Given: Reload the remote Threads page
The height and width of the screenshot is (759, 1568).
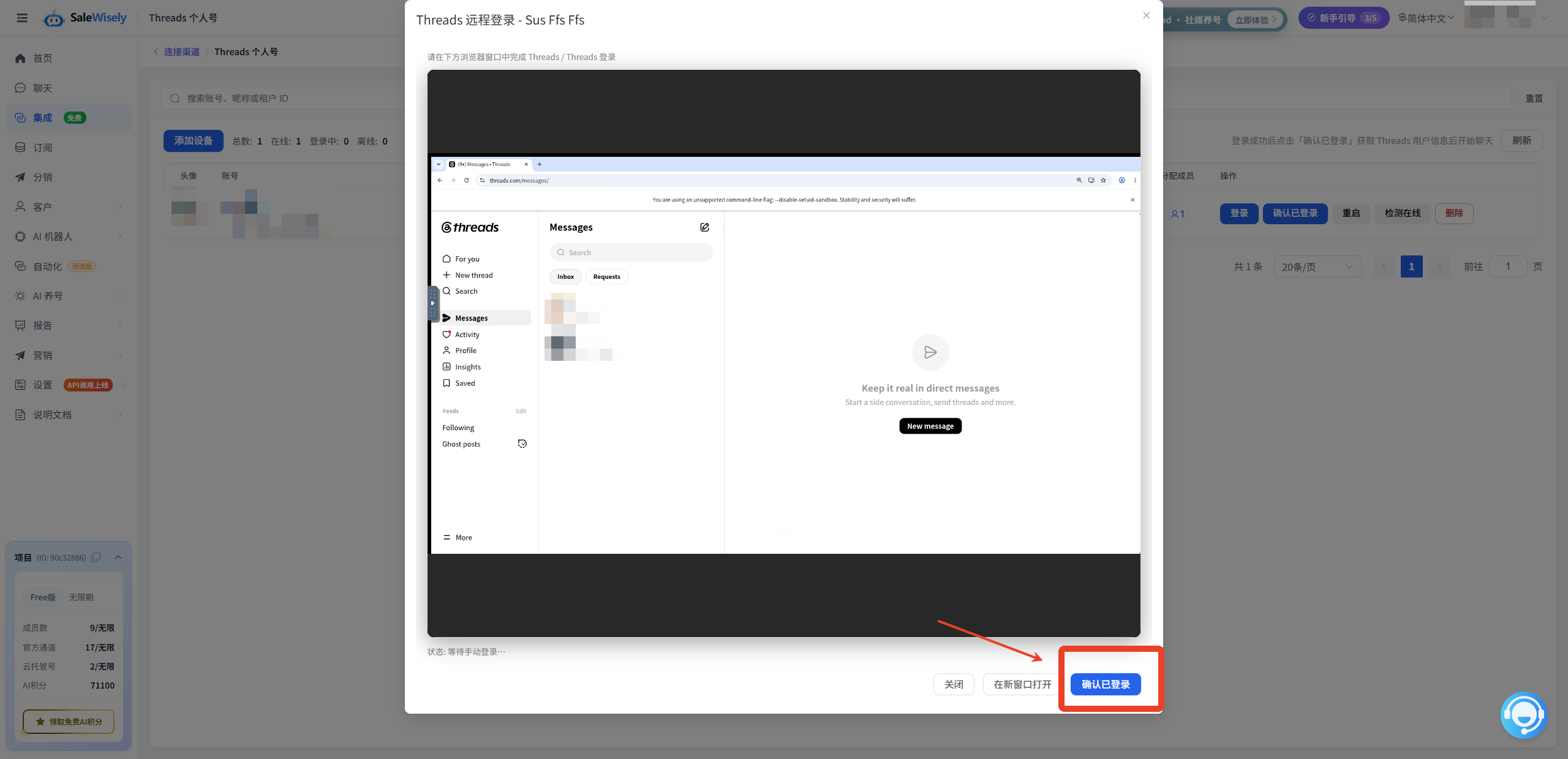Looking at the screenshot, I should 467,180.
